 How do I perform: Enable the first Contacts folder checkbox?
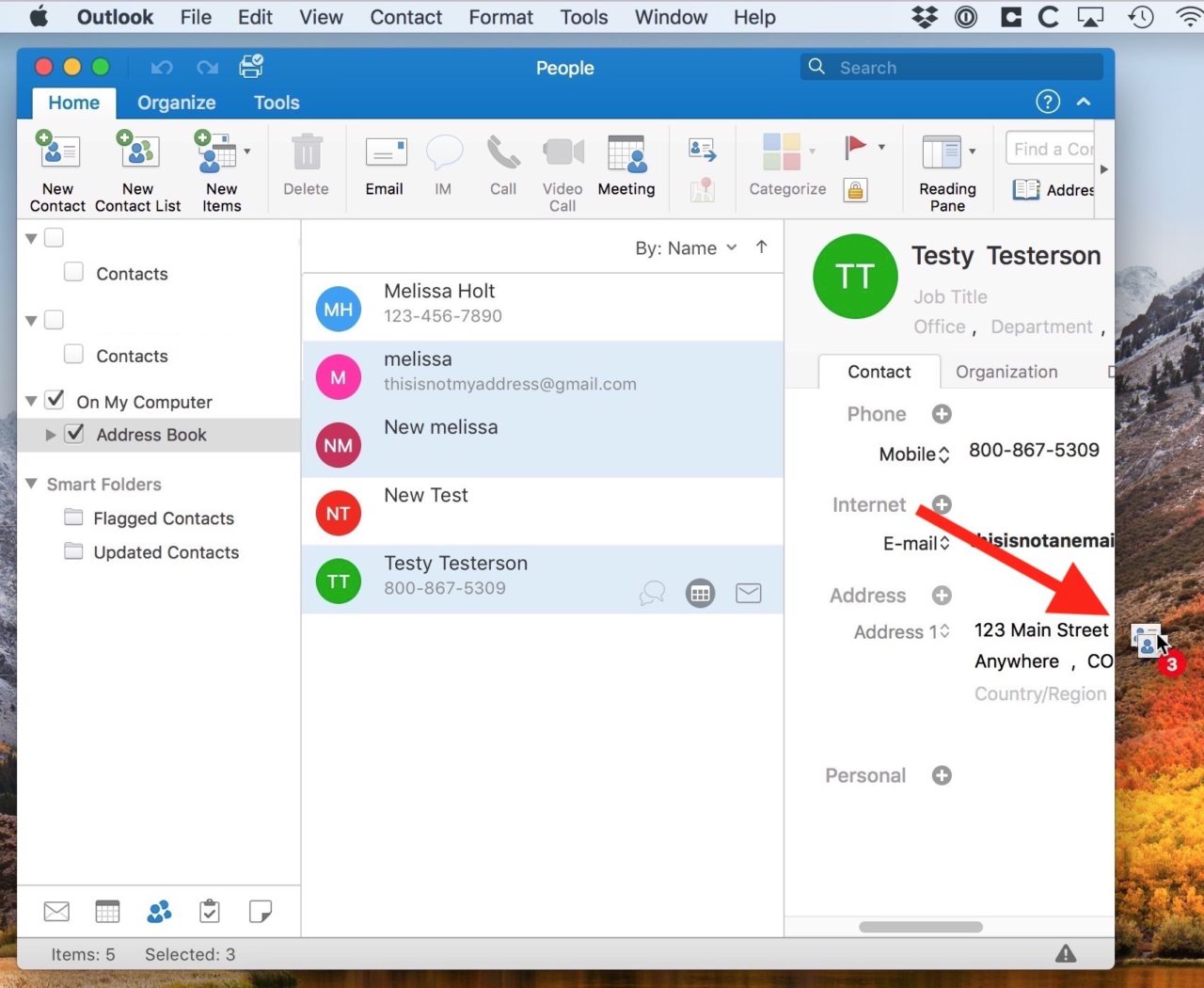tap(72, 271)
